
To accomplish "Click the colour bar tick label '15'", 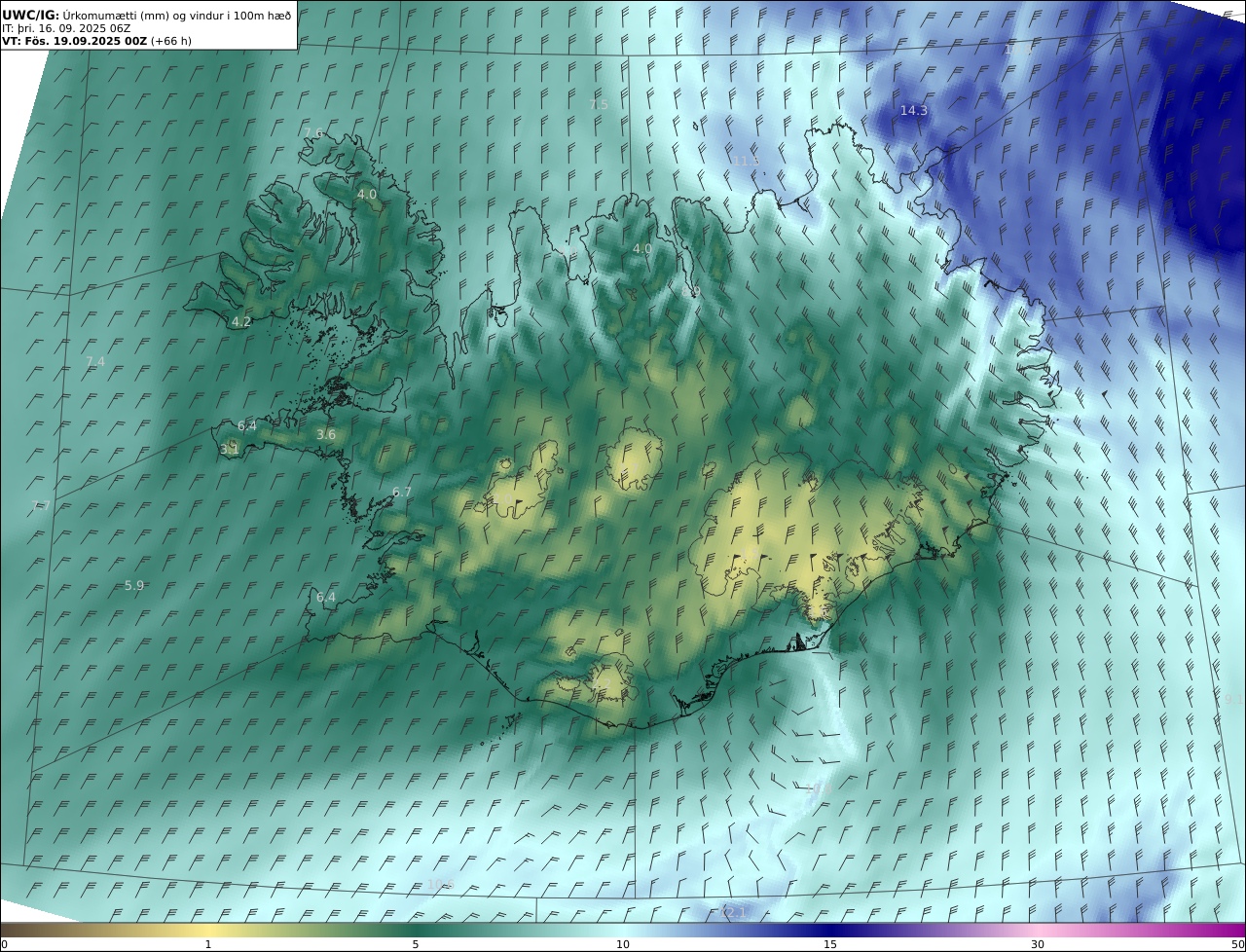I will point(830,944).
